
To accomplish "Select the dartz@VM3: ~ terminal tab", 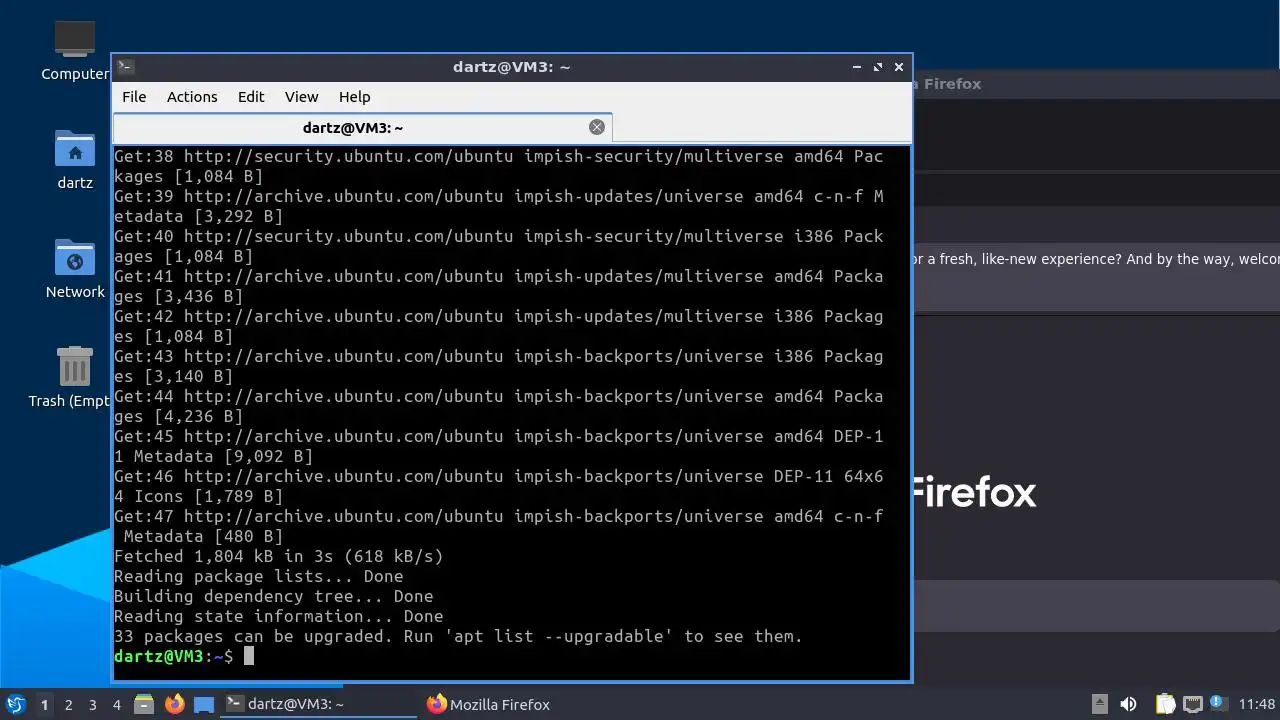I will pos(352,128).
